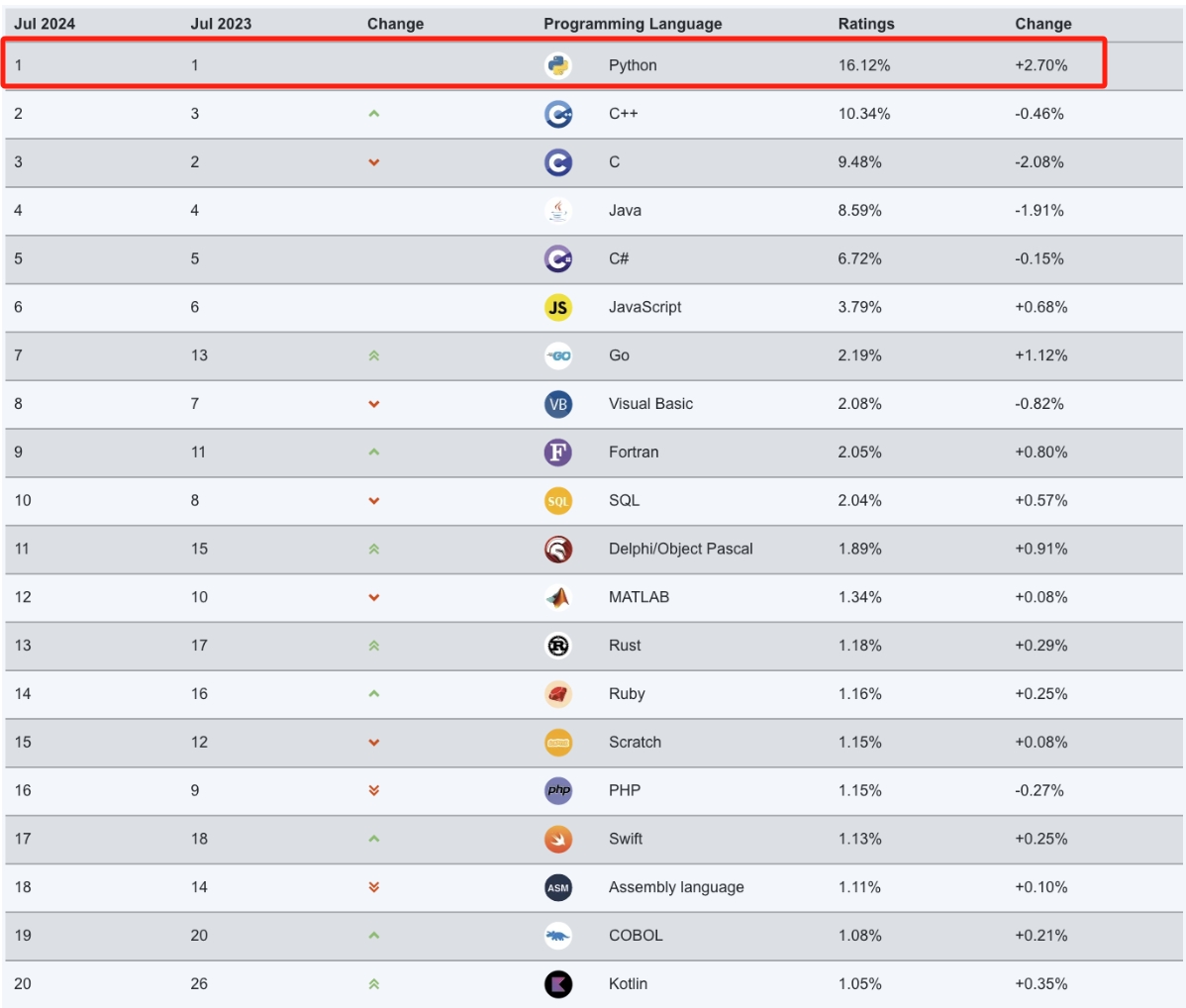Click the C++ language icon

pyautogui.click(x=558, y=114)
